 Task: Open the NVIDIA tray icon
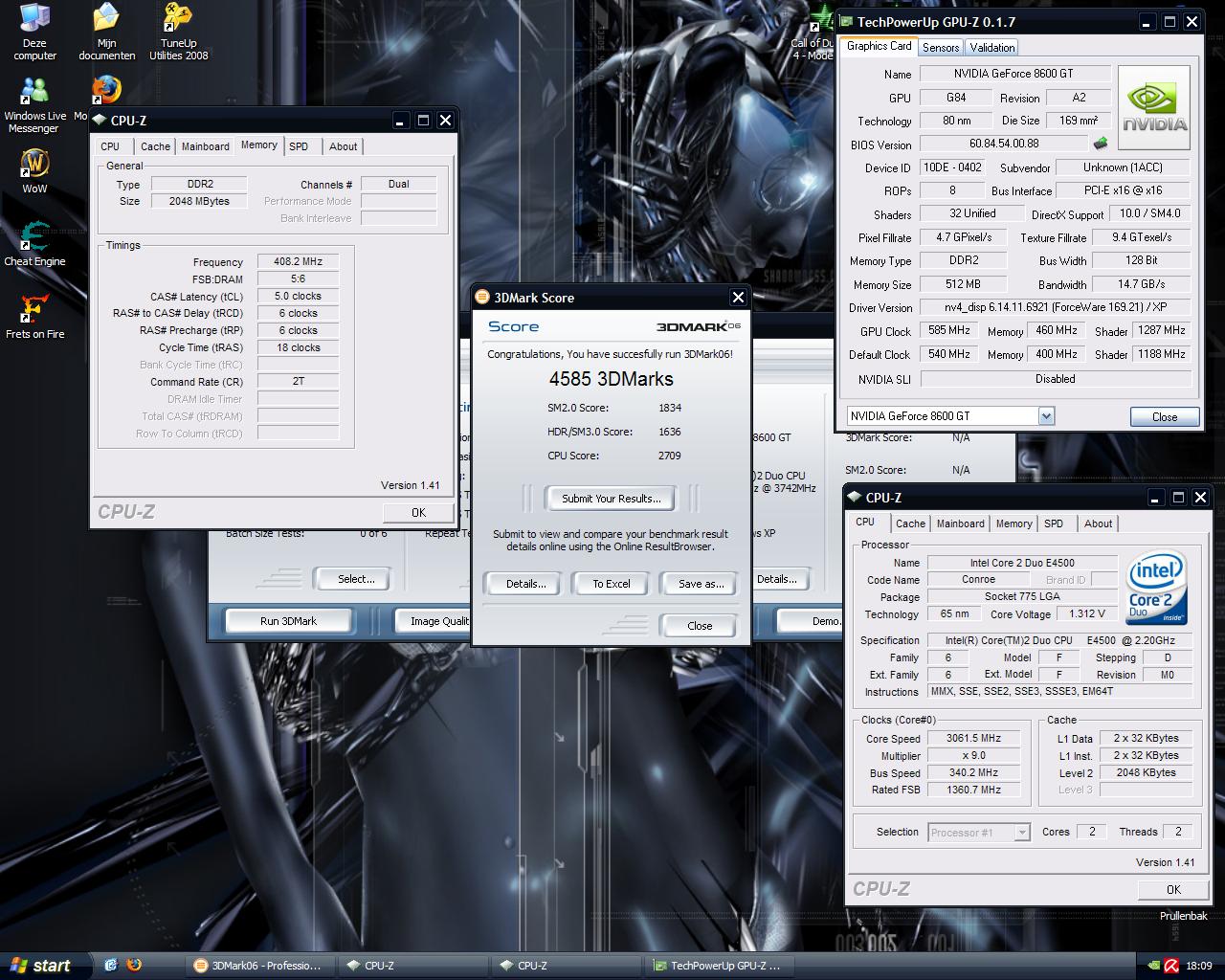(1153, 966)
